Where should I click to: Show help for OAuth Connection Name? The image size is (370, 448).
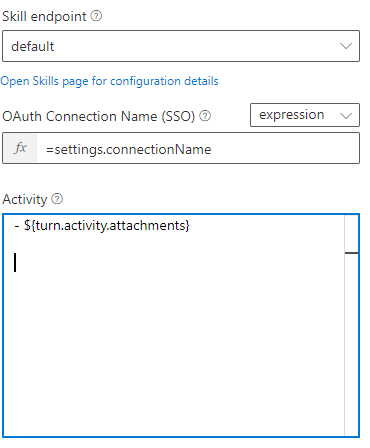[205, 116]
